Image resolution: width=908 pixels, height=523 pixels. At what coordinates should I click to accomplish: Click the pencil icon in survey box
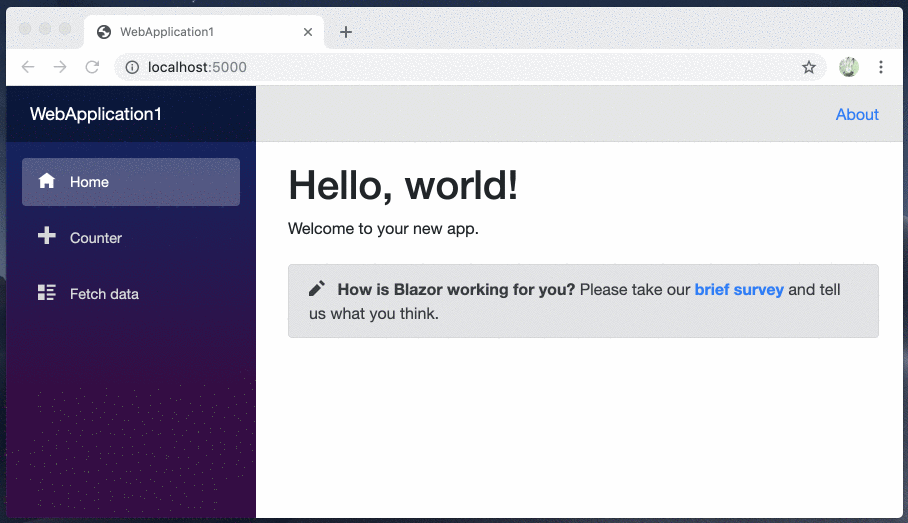point(317,288)
